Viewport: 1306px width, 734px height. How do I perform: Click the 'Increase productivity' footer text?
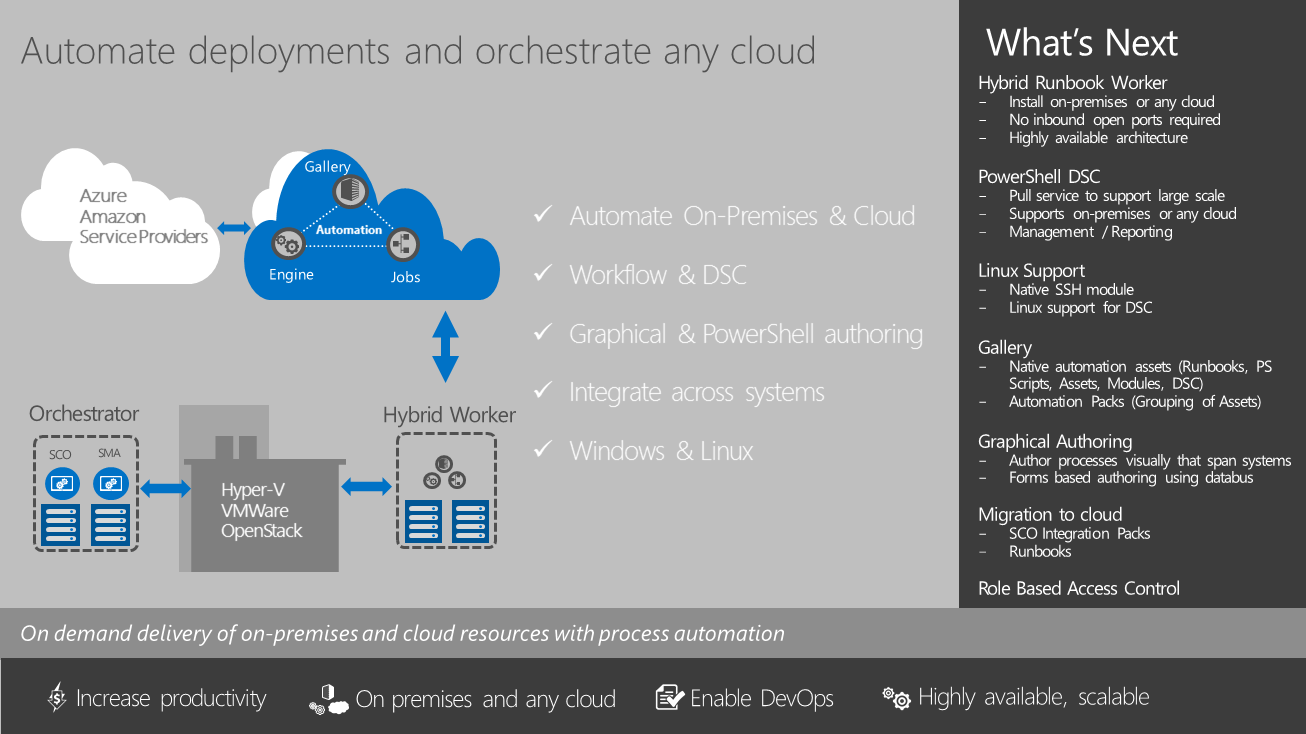[171, 699]
